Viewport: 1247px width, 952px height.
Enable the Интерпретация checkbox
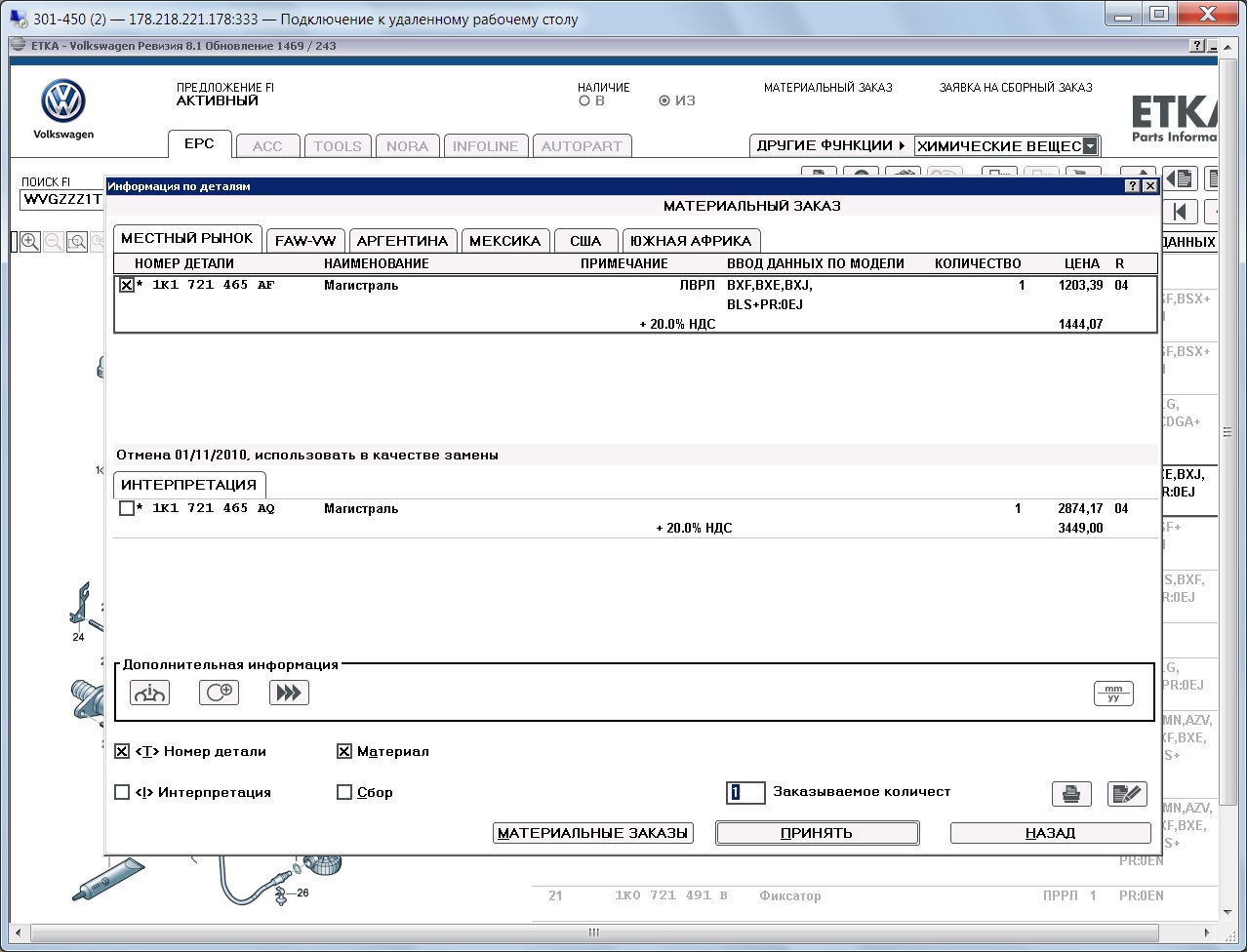point(122,792)
